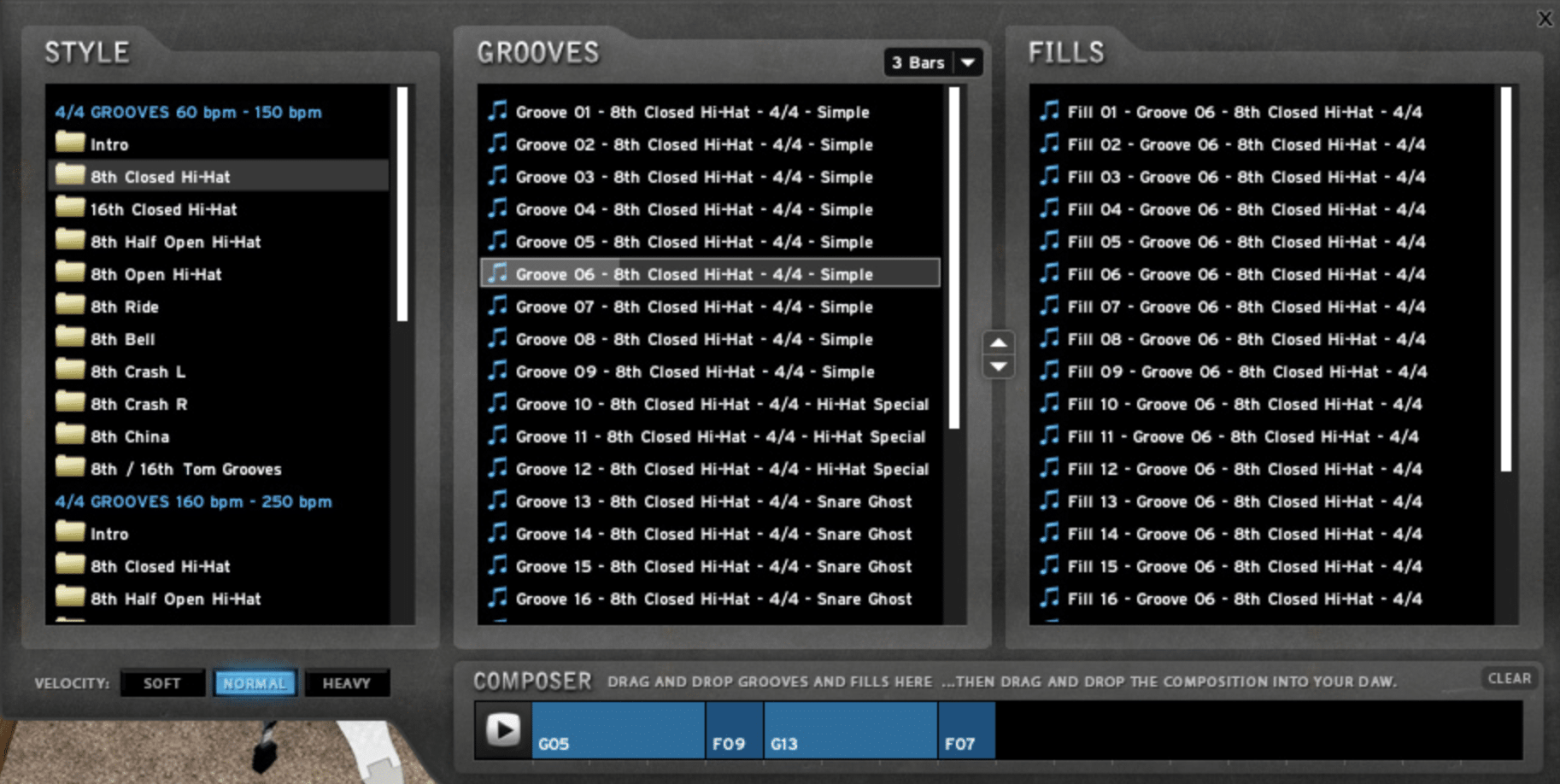The height and width of the screenshot is (784, 1560).
Task: Click the 16th Closed Hi-Hat folder icon
Action: pos(70,208)
